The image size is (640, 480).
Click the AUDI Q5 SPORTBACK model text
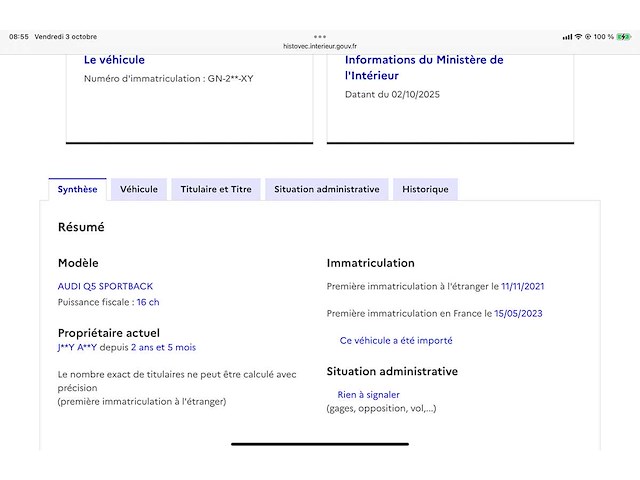pyautogui.click(x=105, y=286)
